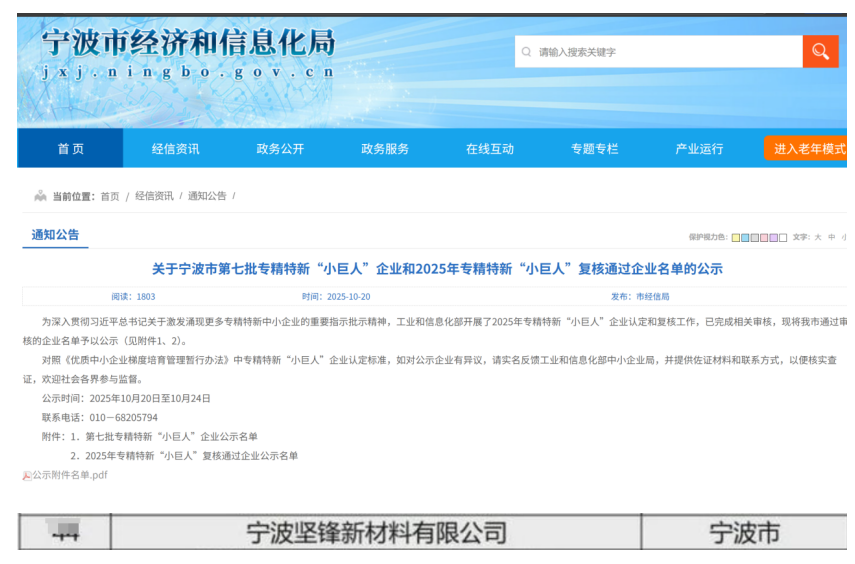Select the yellow eye-protection color
Image resolution: width=855 pixels, height=564 pixels.
(736, 238)
